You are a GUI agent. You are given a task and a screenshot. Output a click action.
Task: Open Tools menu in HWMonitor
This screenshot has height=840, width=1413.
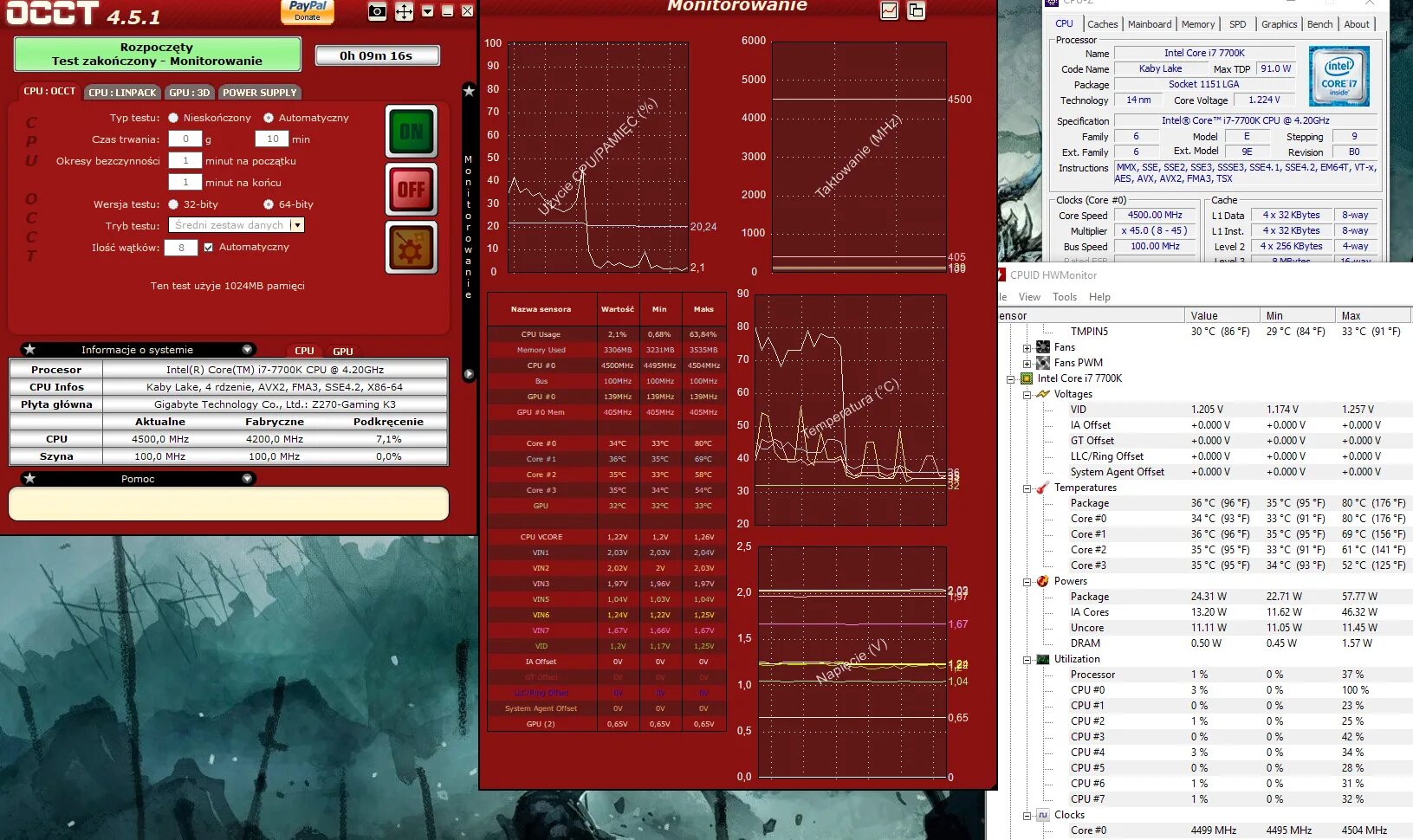1065,297
